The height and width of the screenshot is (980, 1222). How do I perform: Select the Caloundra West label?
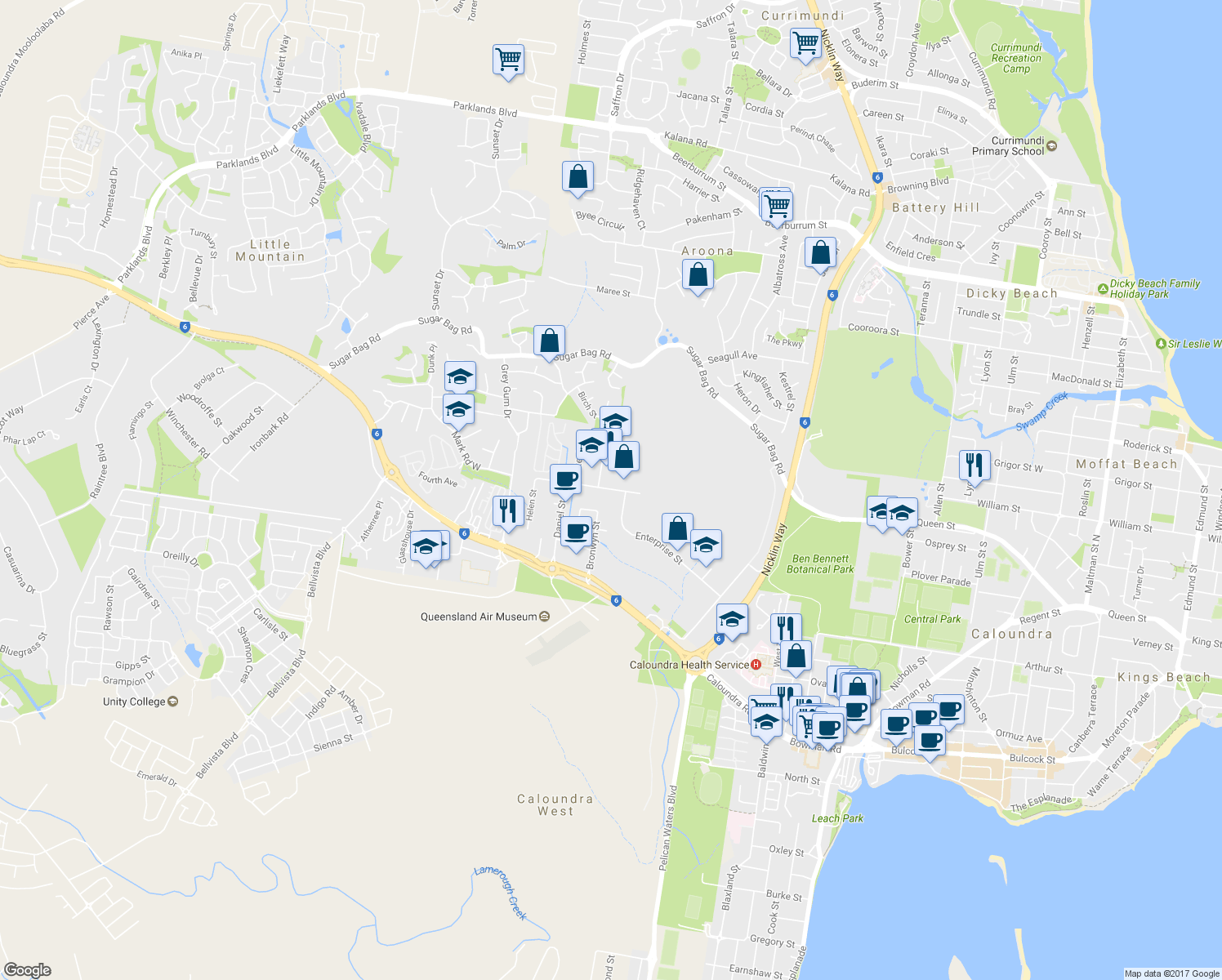click(x=555, y=804)
